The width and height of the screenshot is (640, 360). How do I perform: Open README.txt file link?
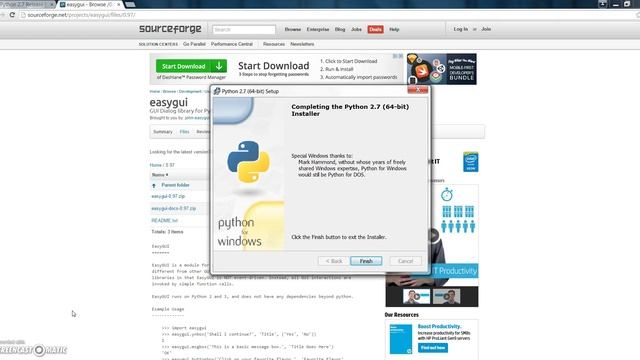click(x=164, y=220)
